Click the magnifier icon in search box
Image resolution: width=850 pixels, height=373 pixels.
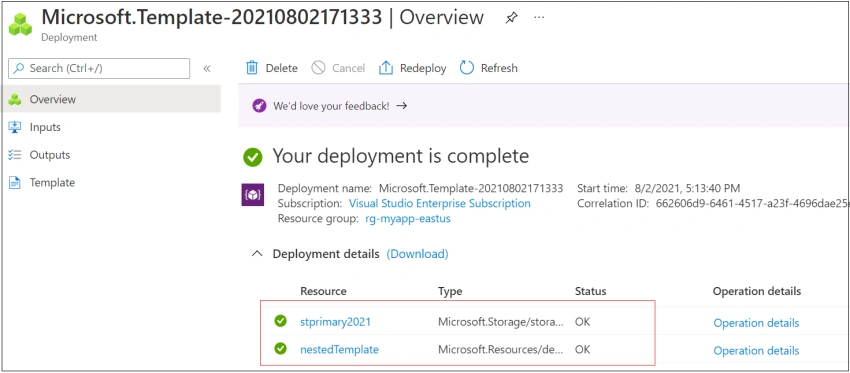point(20,68)
